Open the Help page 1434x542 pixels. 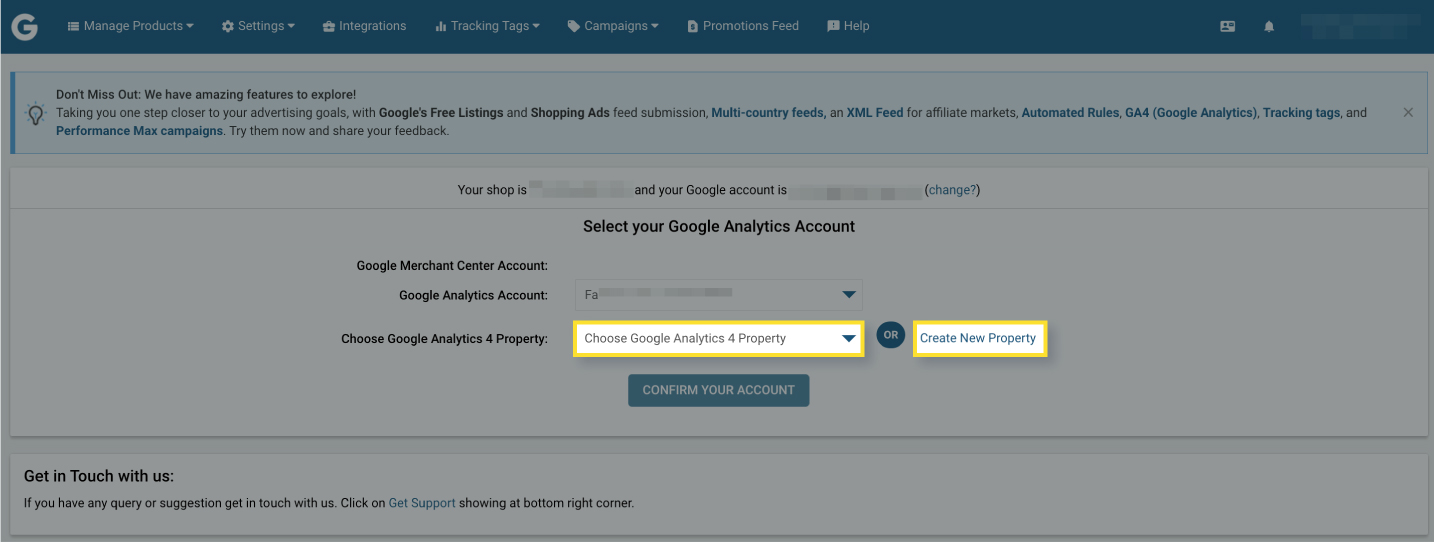click(848, 26)
